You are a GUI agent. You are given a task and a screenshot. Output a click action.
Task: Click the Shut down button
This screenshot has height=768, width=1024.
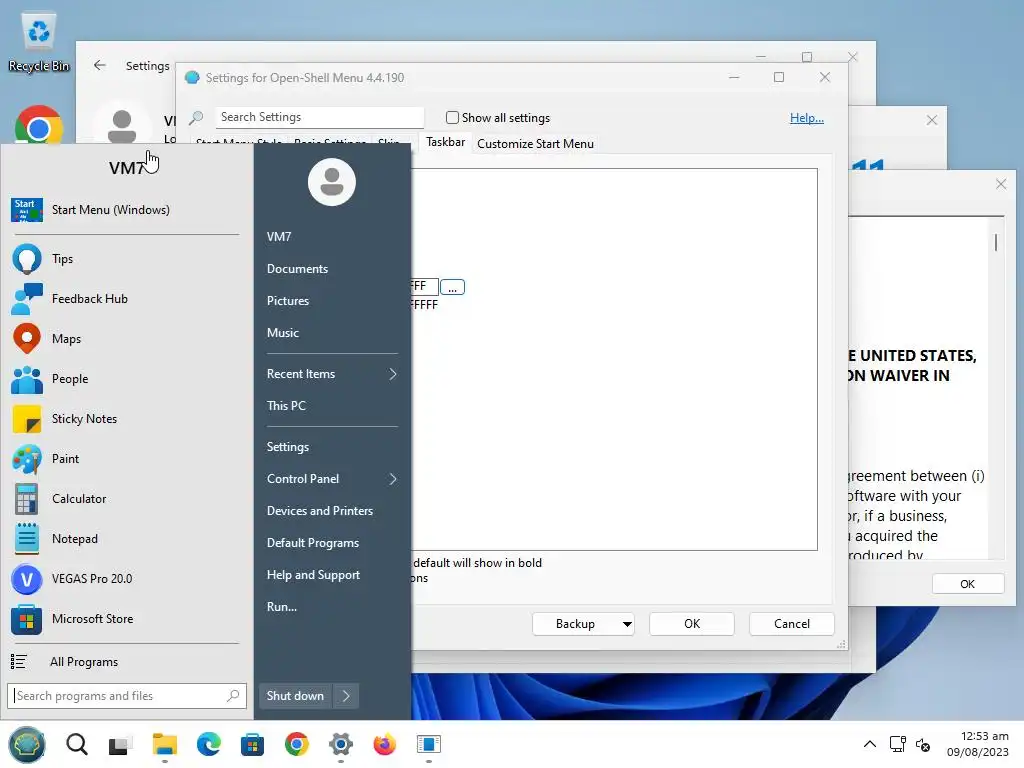click(x=295, y=696)
